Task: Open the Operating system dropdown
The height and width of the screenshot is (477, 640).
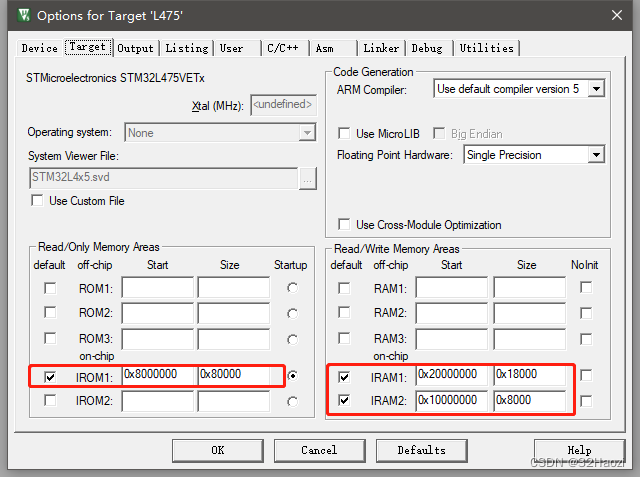Action: (x=220, y=133)
